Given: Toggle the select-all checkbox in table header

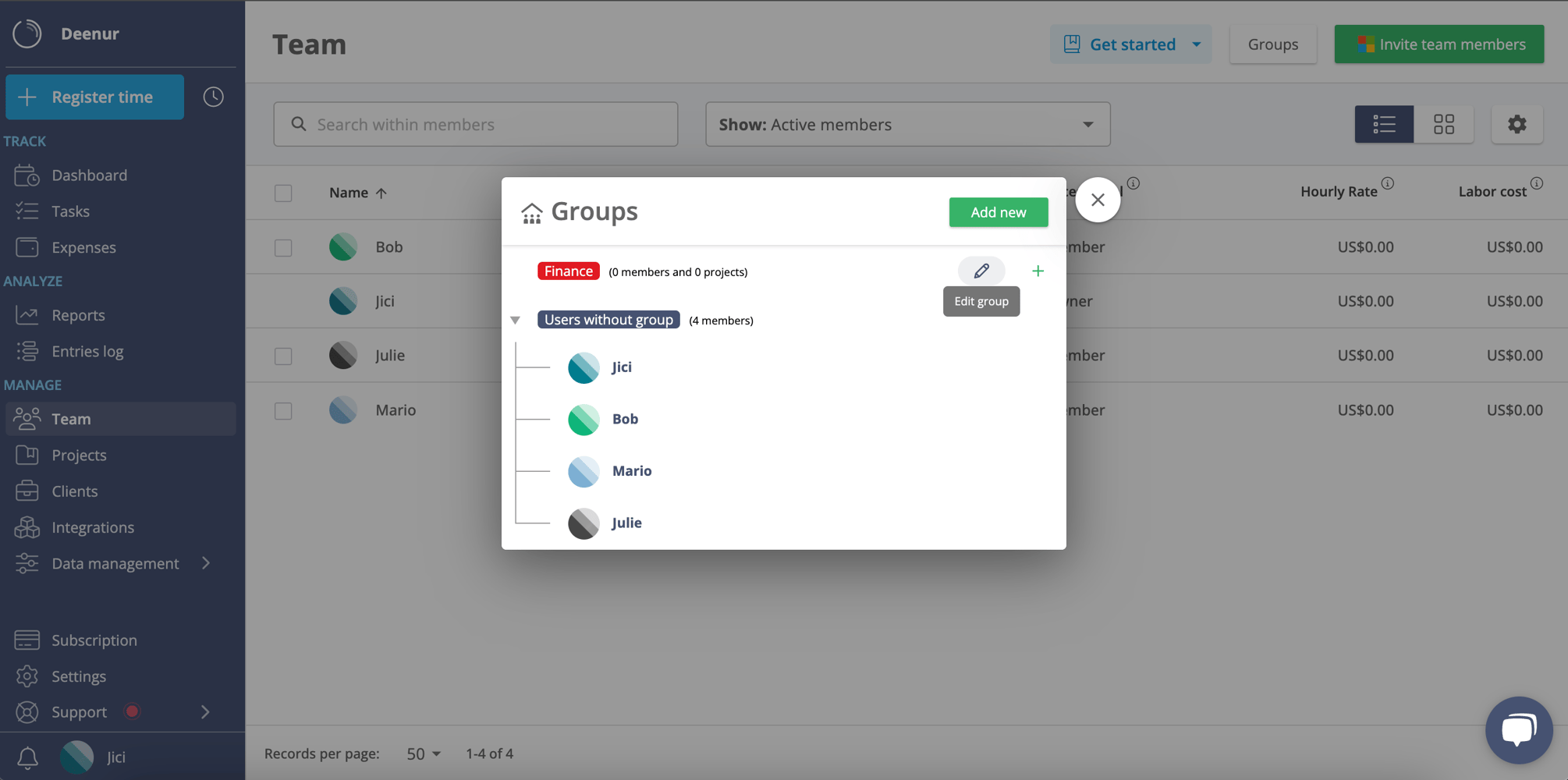Looking at the screenshot, I should tap(283, 193).
